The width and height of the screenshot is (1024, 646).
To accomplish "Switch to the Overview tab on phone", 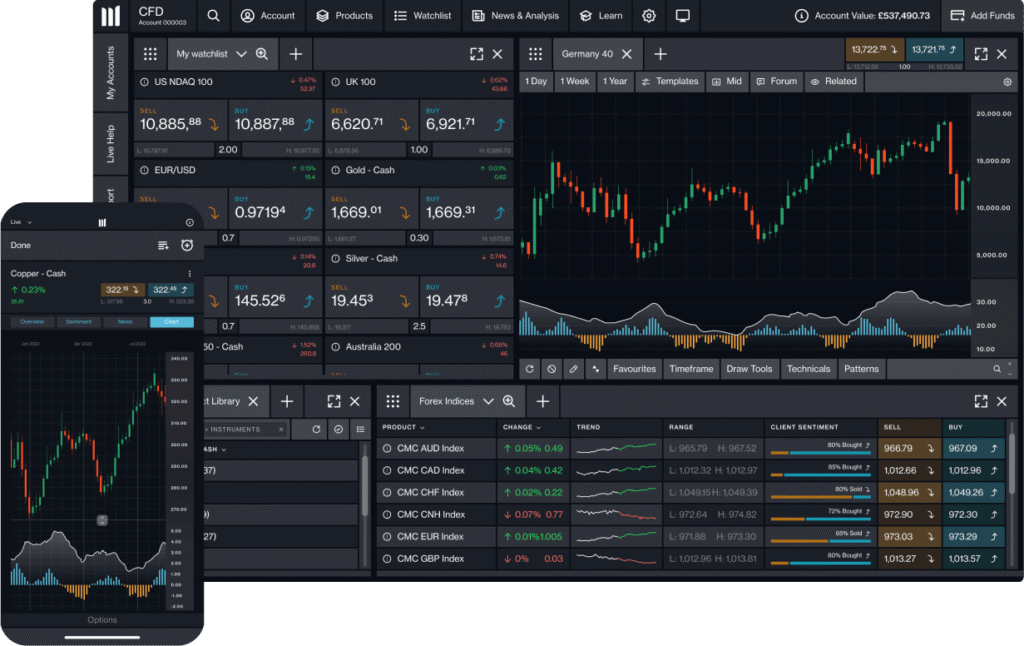I will click(x=32, y=322).
